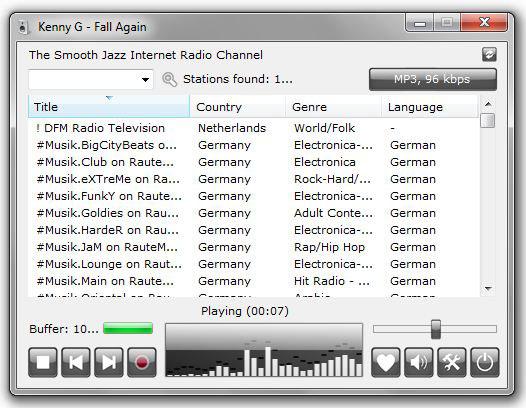Screen dimensions: 526x408
Task: Click the refresh icon in top right corner
Action: pyautogui.click(x=489, y=54)
